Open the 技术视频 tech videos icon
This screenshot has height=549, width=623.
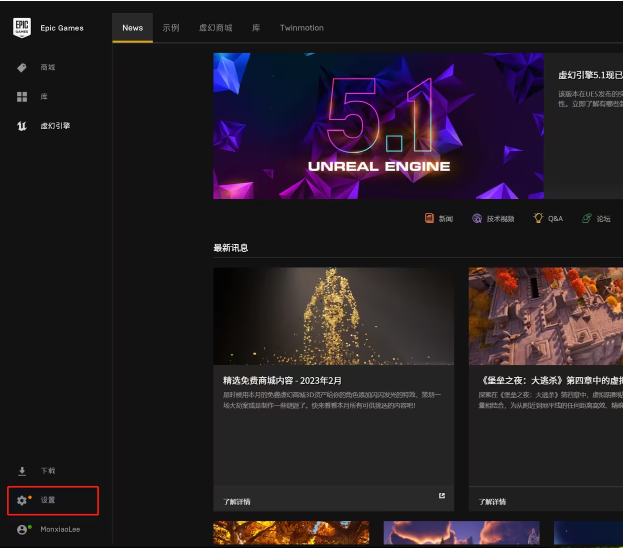[477, 218]
